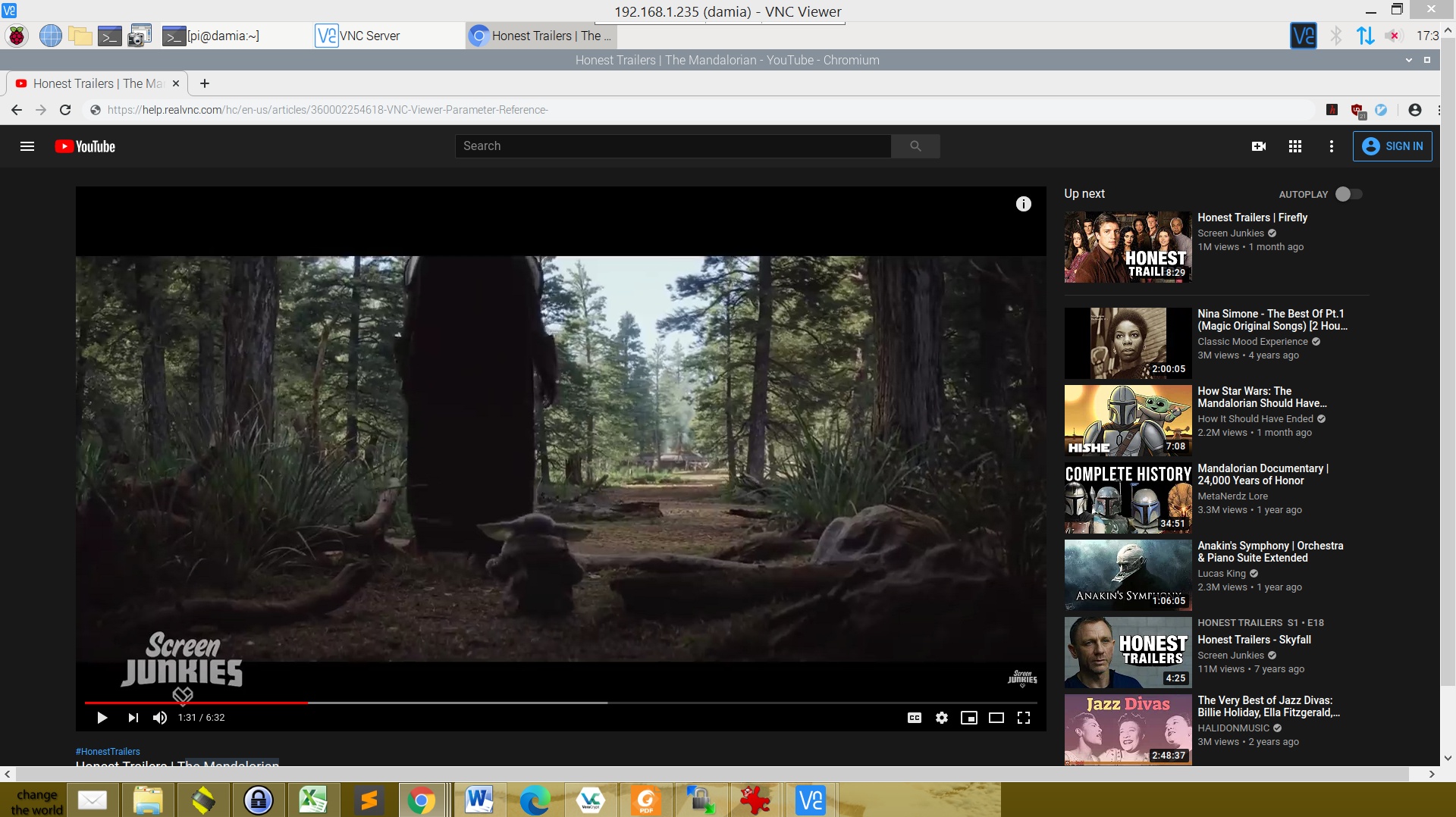The image size is (1456, 817).
Task: Open Chromium browser customize menu
Action: [1439, 110]
